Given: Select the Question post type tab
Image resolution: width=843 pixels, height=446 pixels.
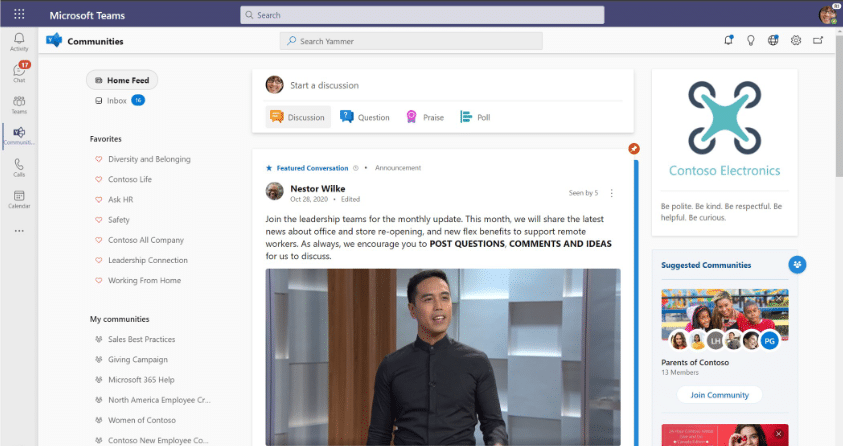Looking at the screenshot, I should [x=365, y=117].
